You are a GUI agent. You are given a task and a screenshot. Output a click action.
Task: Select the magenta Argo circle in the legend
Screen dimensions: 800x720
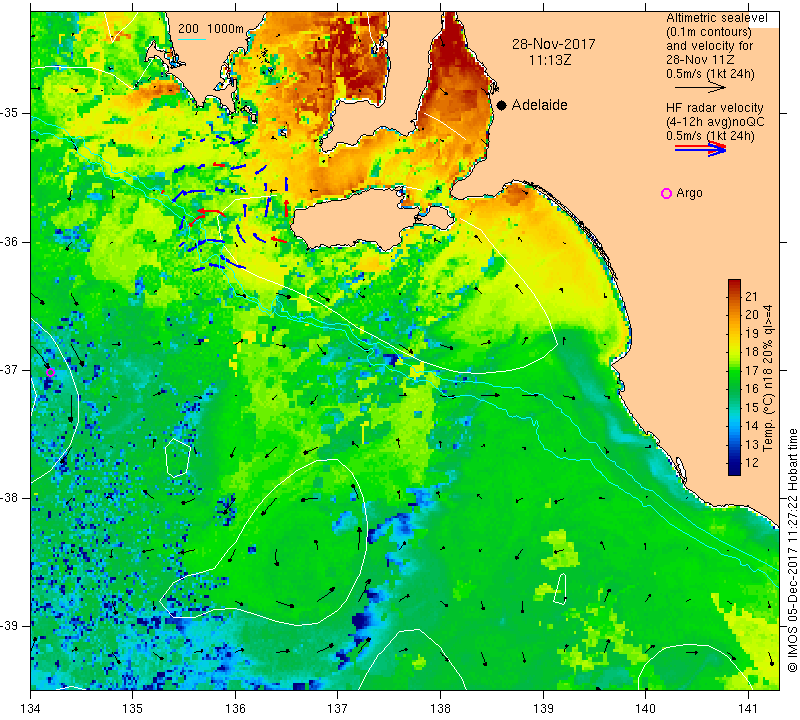666,193
